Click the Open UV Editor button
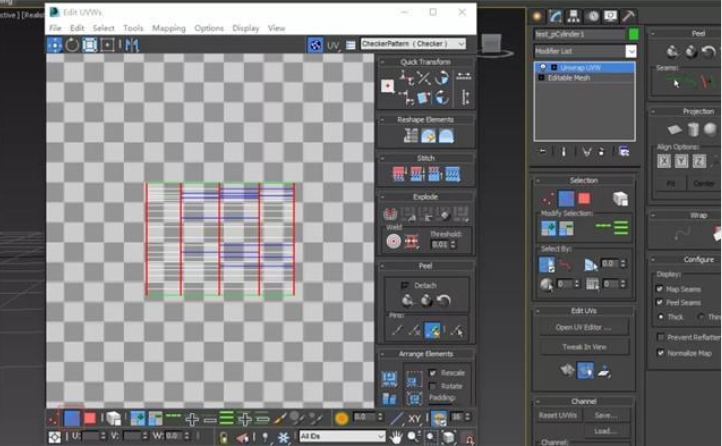 coord(583,327)
